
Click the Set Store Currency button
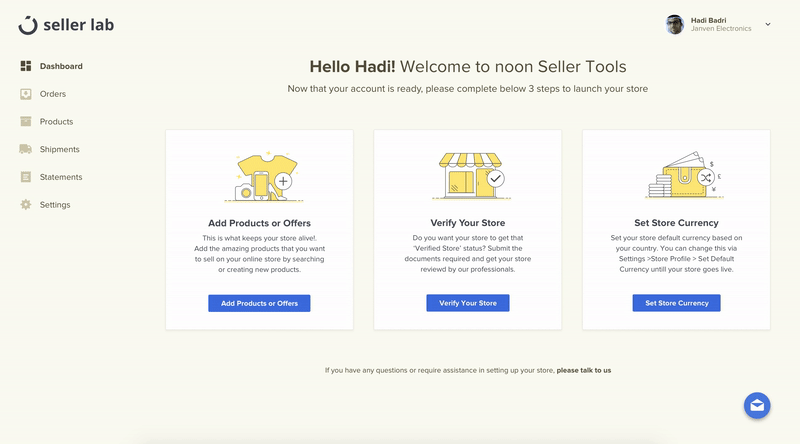click(677, 303)
